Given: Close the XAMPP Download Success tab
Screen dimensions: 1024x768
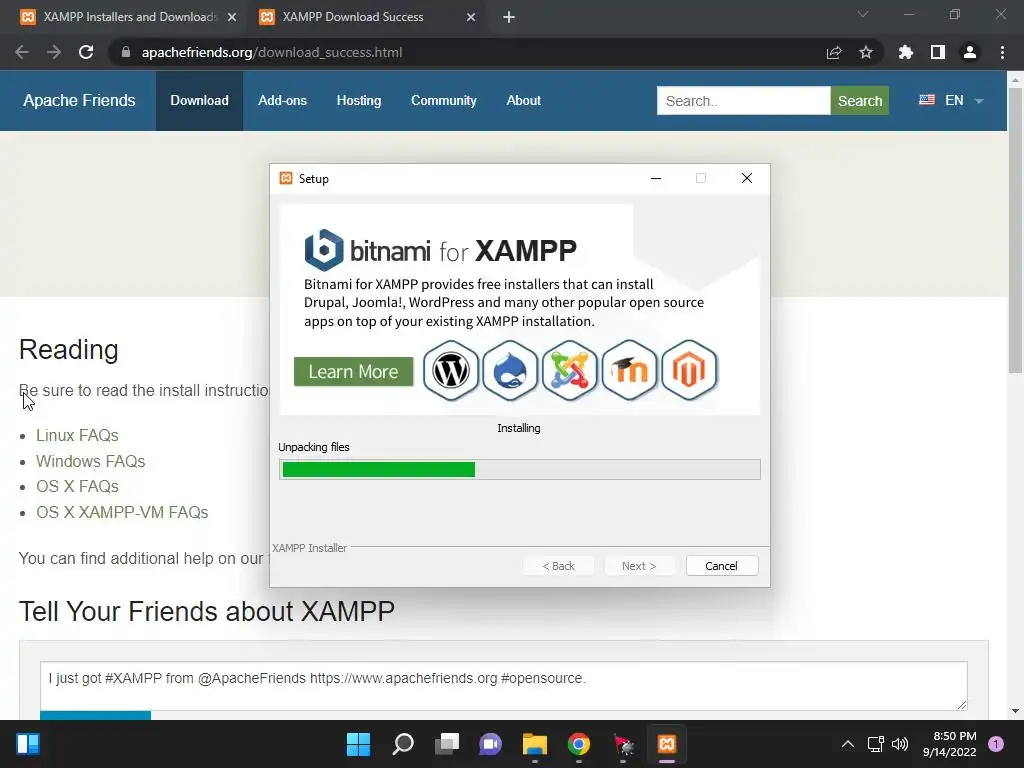Looking at the screenshot, I should click(471, 17).
